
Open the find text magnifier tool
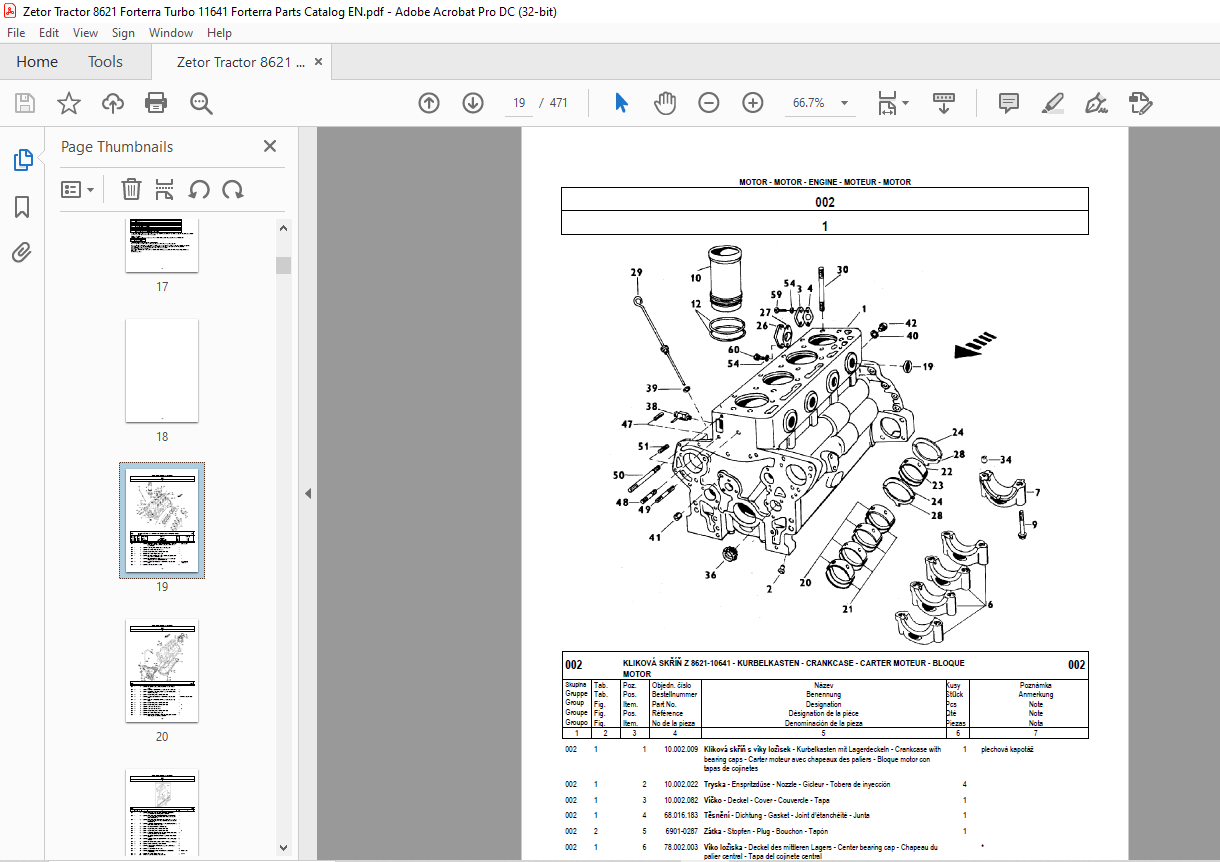point(201,103)
